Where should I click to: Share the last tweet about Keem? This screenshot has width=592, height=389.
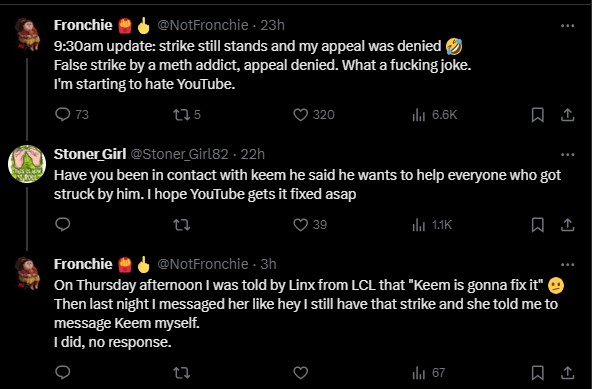(x=567, y=373)
